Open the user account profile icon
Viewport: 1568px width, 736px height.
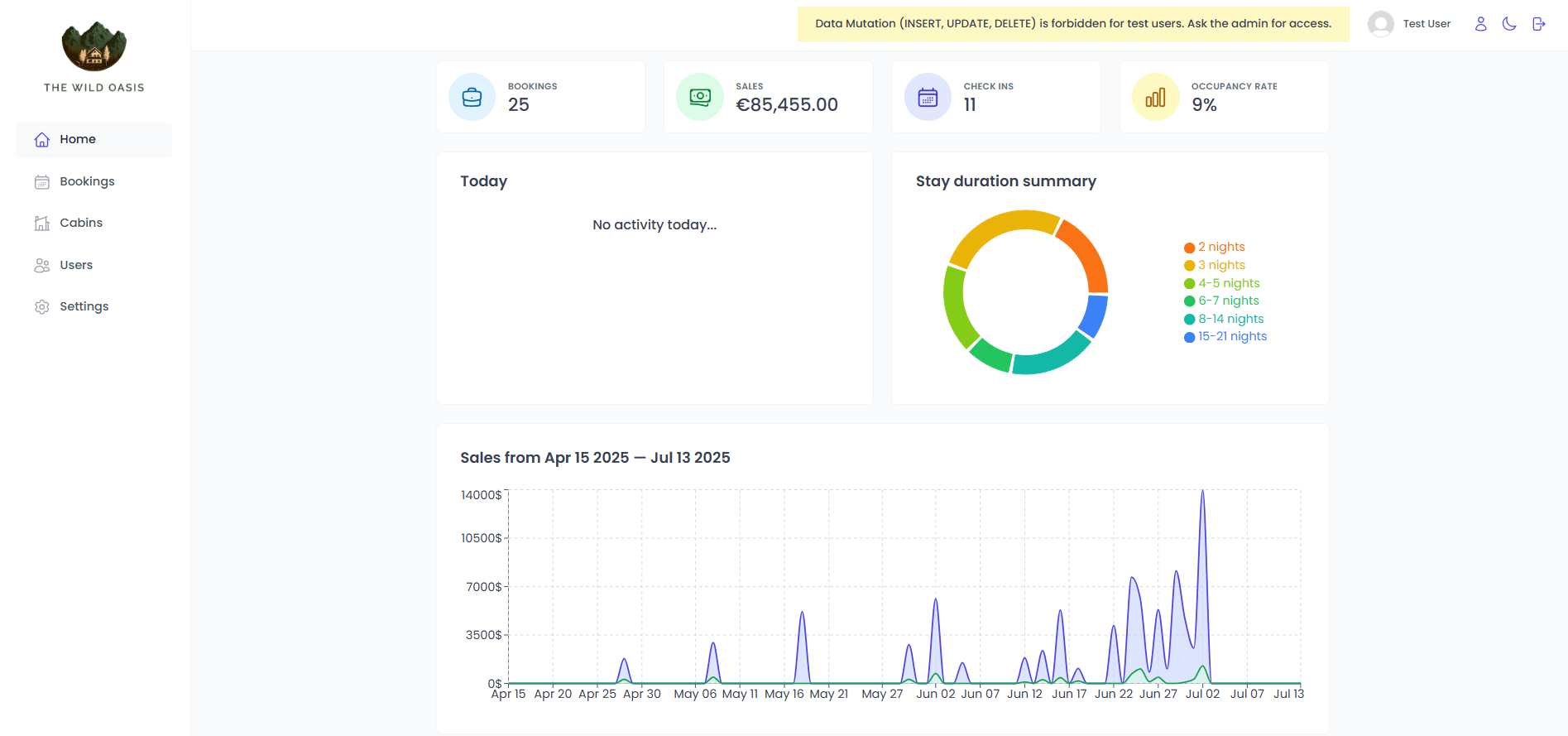[x=1480, y=24]
